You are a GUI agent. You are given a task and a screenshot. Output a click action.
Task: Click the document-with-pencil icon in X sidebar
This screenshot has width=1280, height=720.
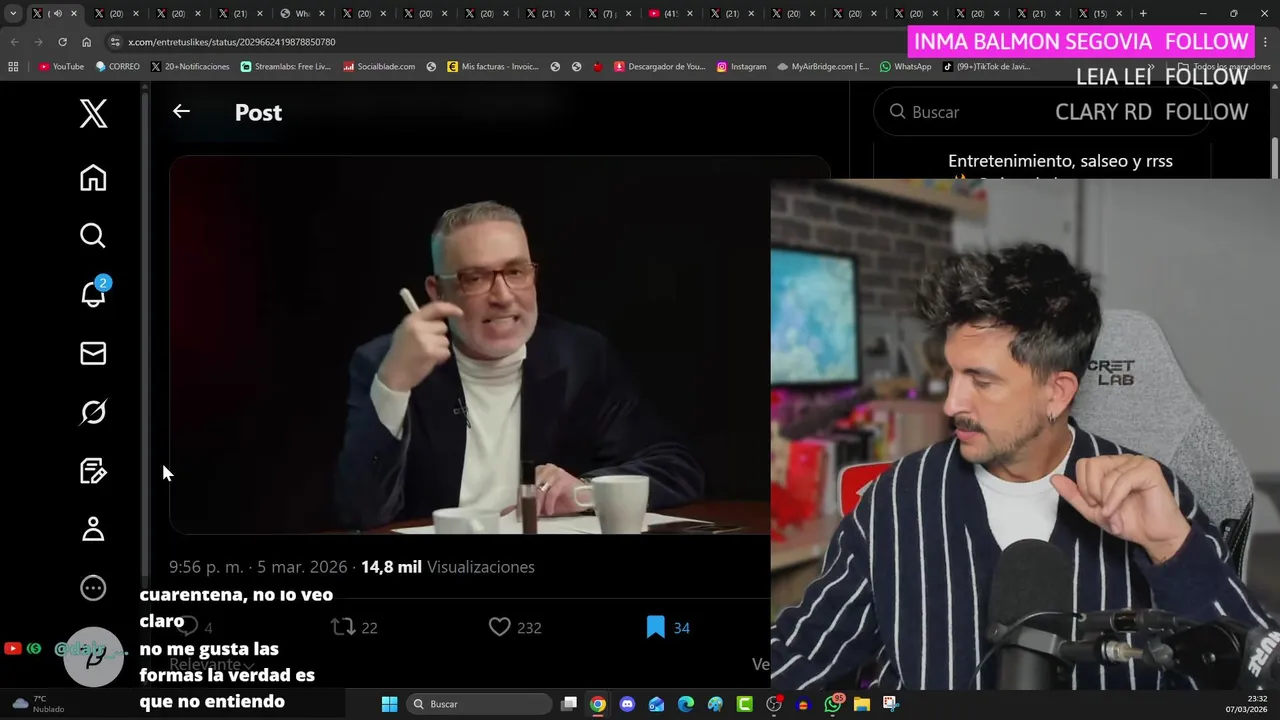click(93, 471)
